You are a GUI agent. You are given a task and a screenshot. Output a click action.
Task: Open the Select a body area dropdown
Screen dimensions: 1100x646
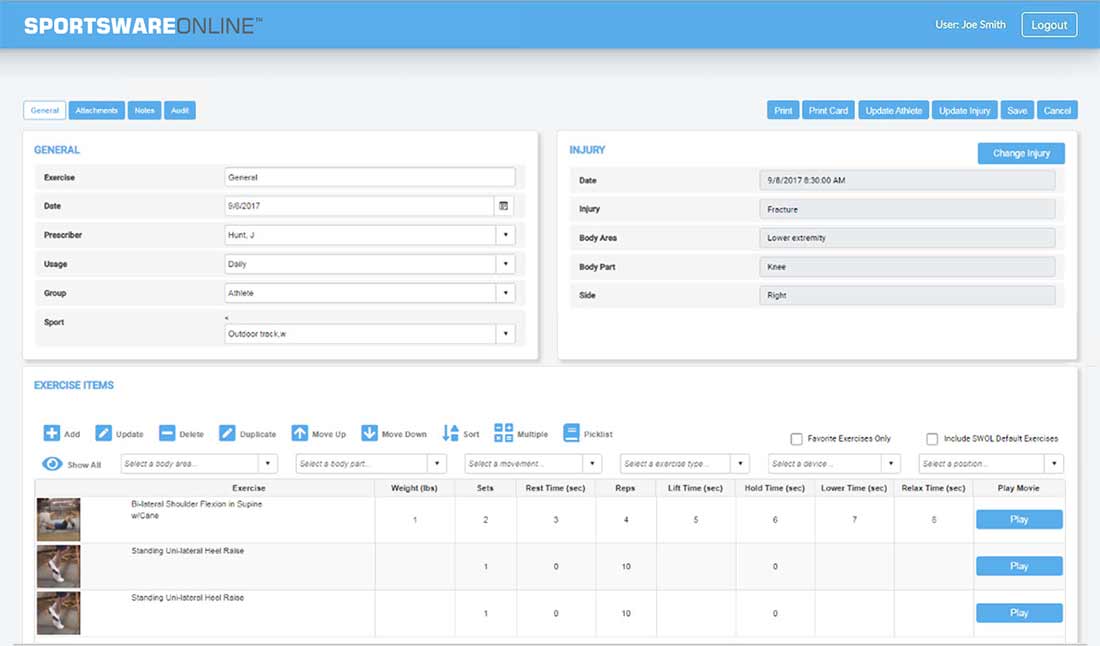tap(267, 464)
